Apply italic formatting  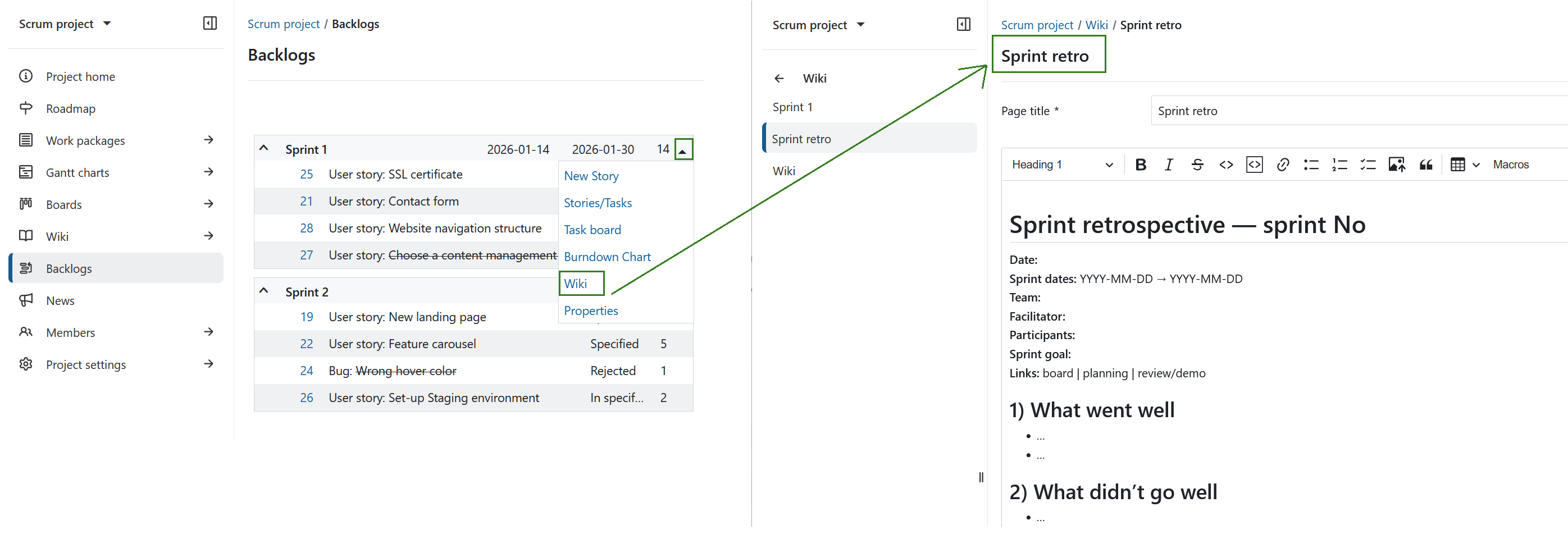pyautogui.click(x=1169, y=165)
